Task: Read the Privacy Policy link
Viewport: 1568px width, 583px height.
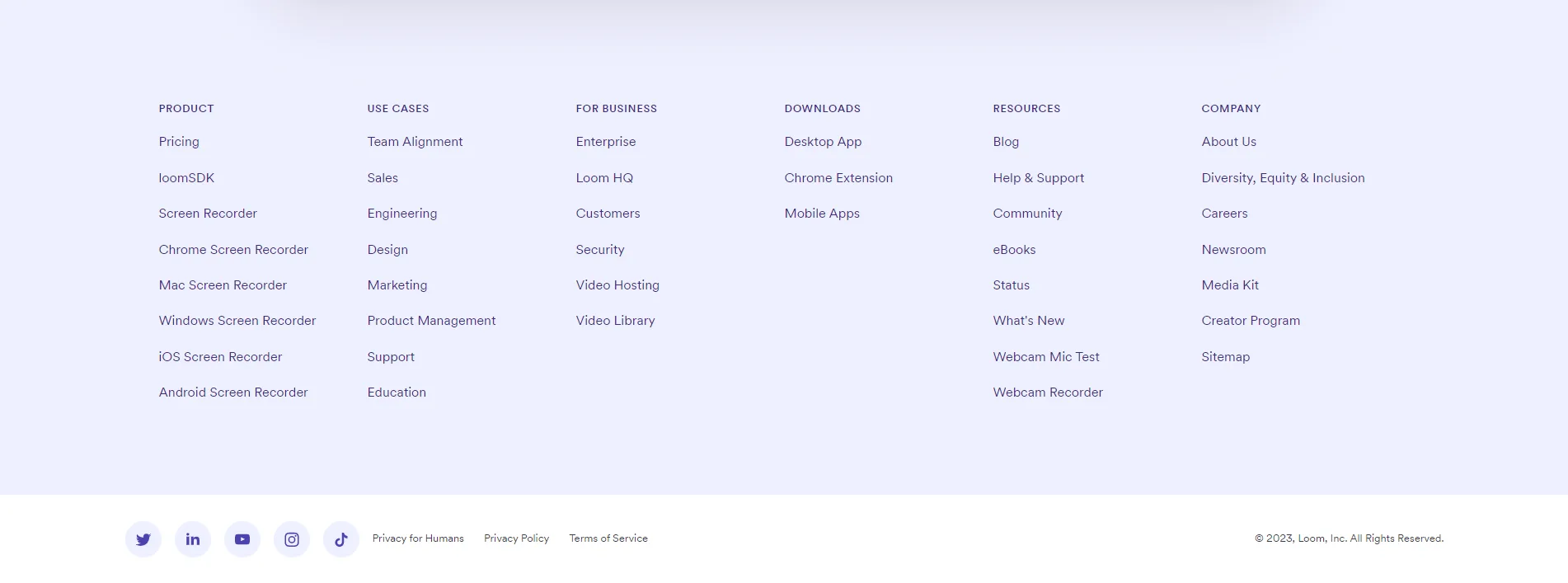Action: pos(516,538)
